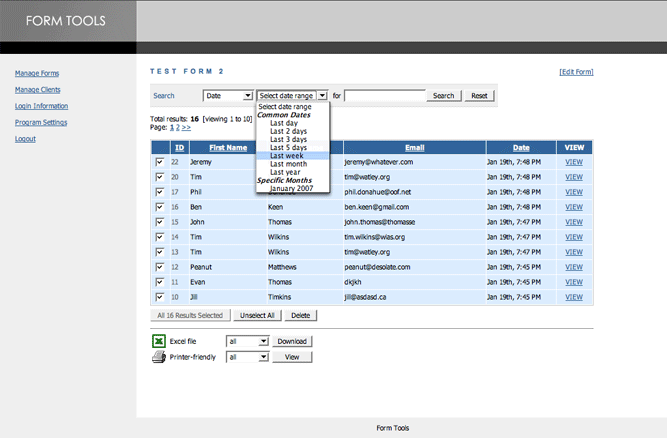This screenshot has width=667, height=438.
Task: Click the Search button
Action: pyautogui.click(x=444, y=96)
